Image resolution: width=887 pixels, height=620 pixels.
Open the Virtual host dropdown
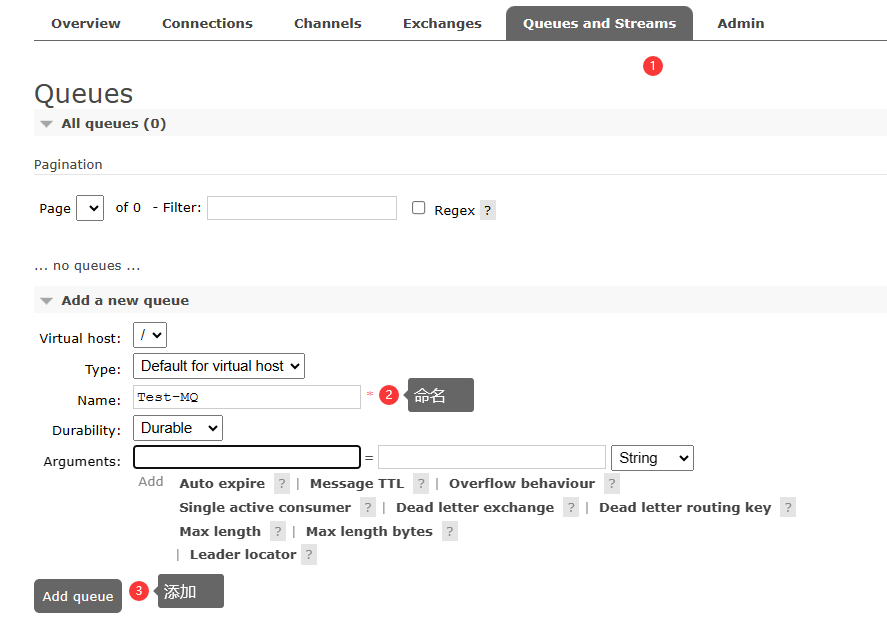click(x=150, y=335)
